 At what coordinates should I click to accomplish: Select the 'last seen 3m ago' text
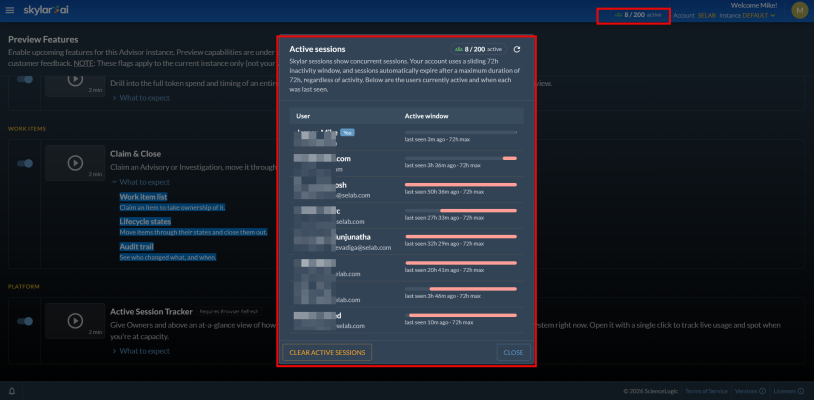click(x=425, y=140)
